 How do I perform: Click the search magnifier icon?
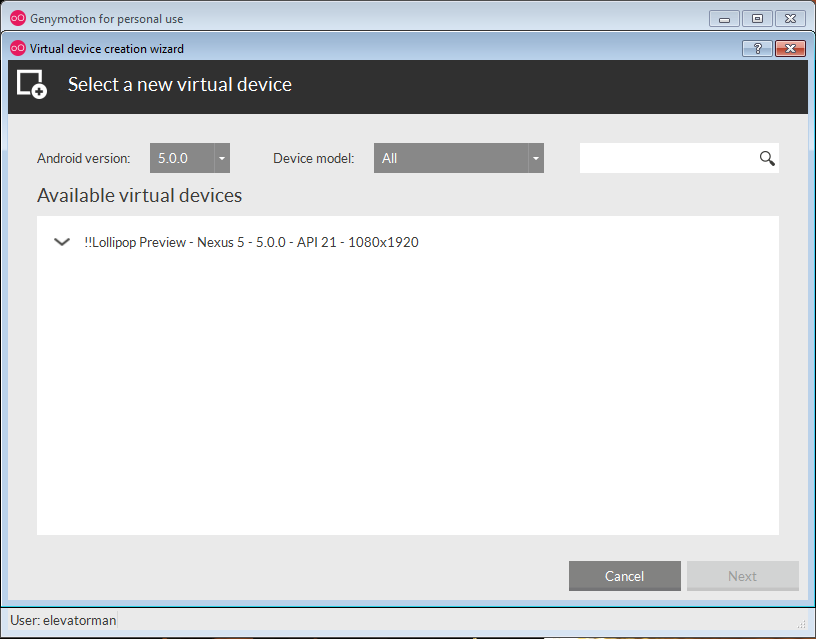767,158
